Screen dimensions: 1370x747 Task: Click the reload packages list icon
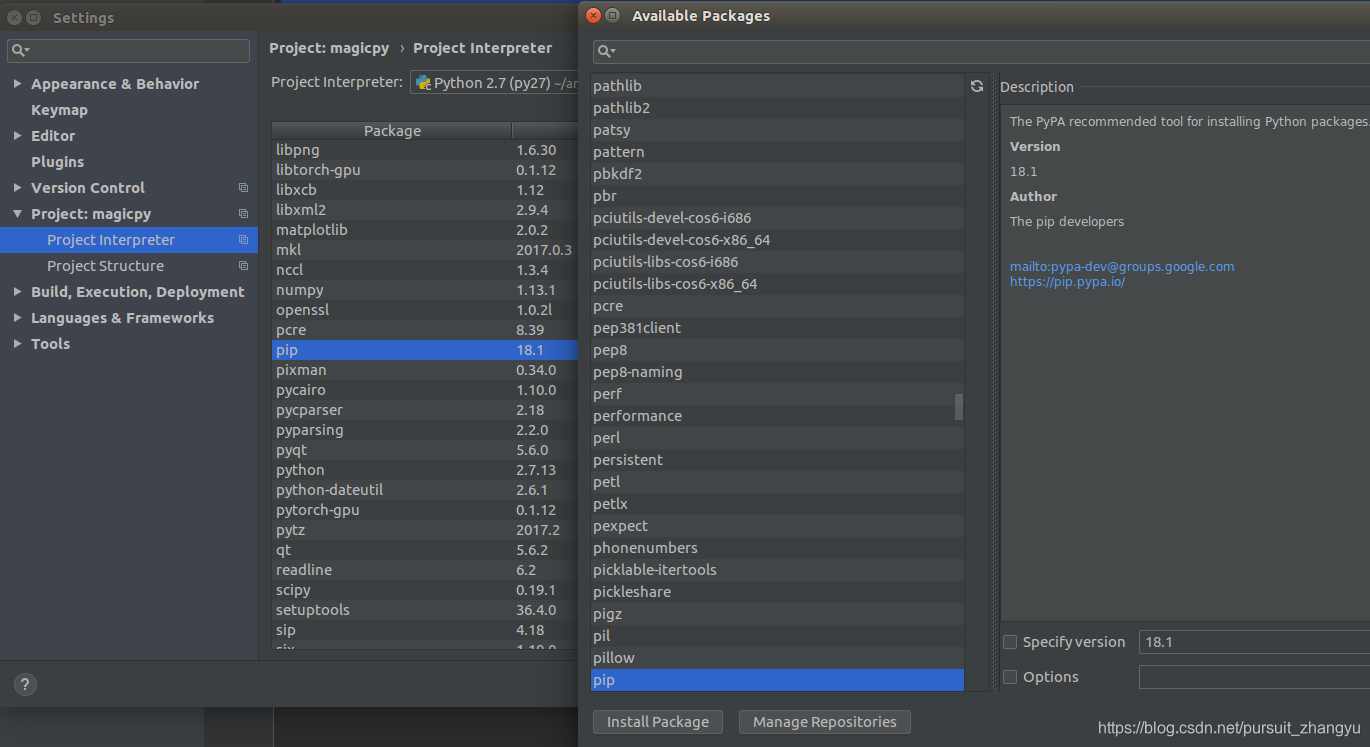[977, 87]
